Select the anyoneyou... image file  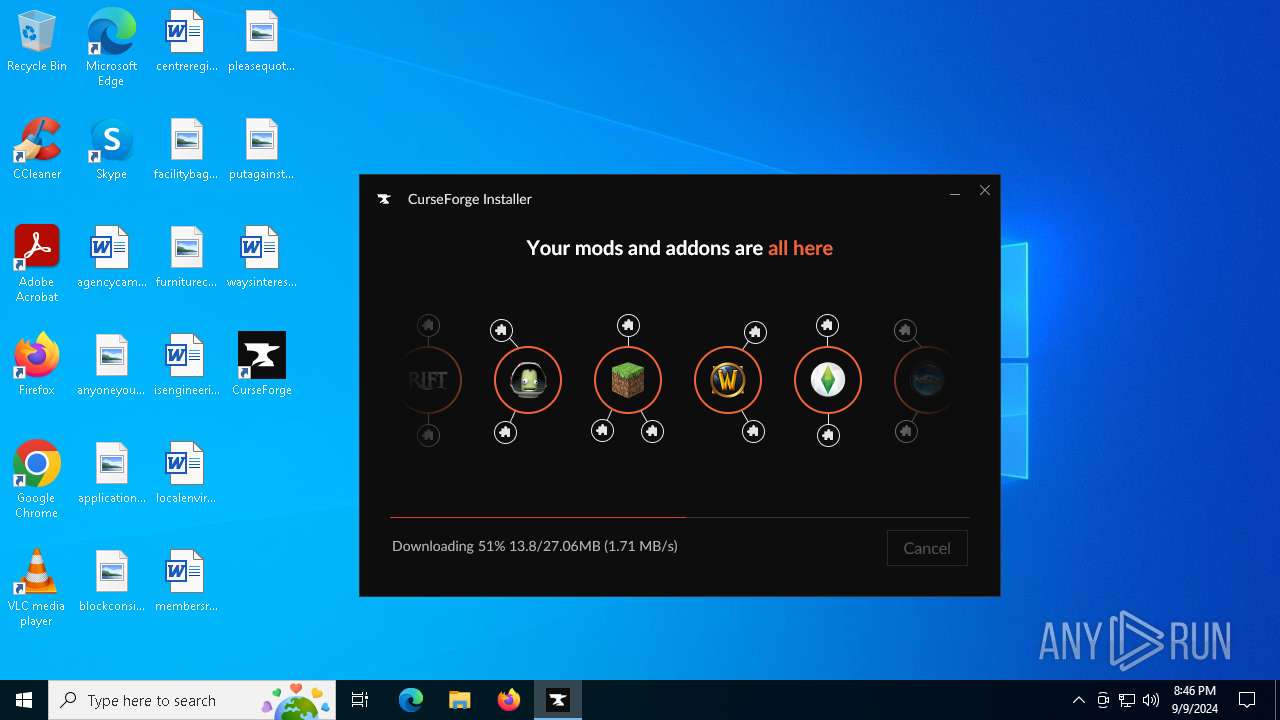[x=111, y=364]
